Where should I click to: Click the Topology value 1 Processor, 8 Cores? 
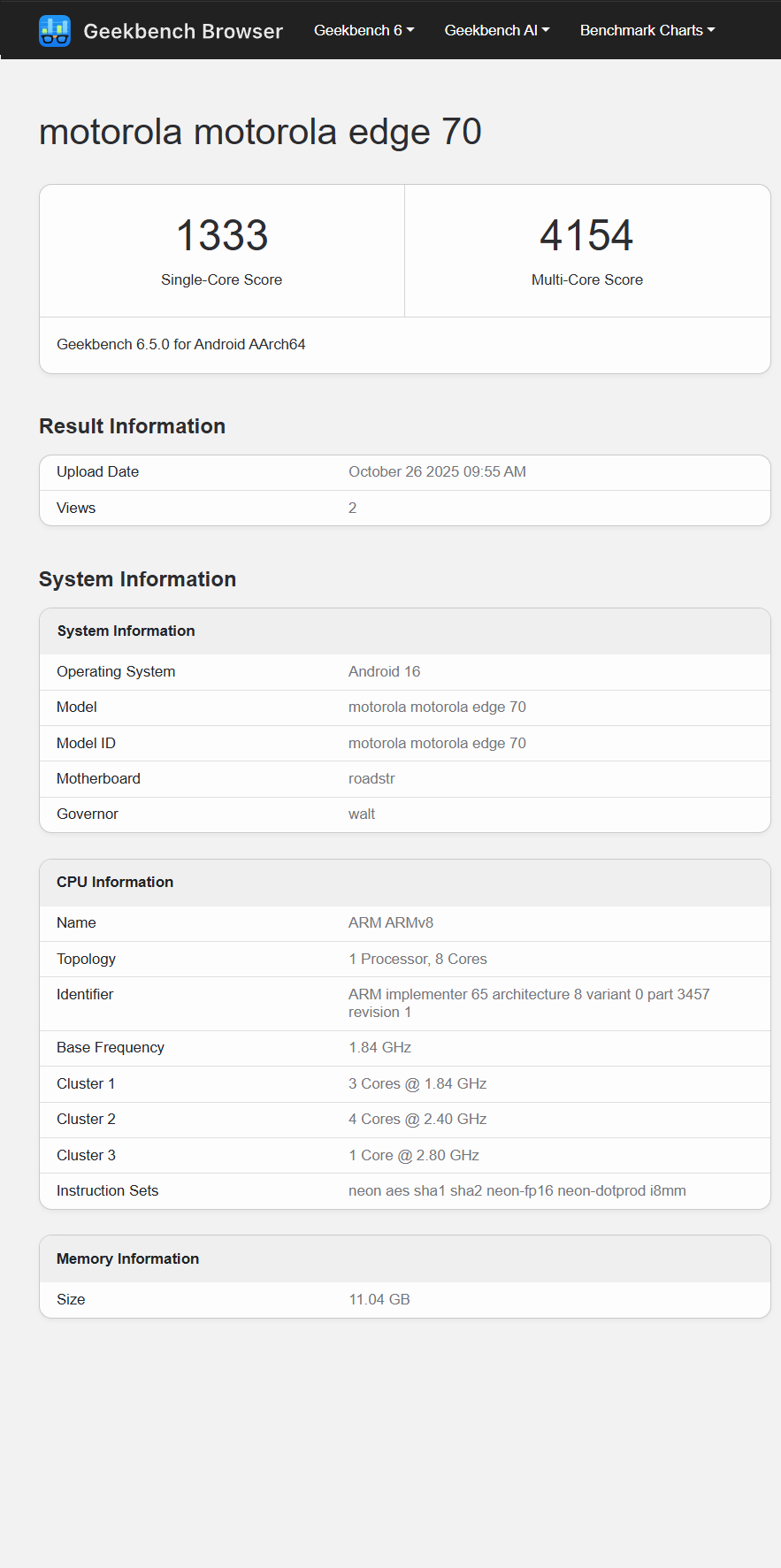(417, 960)
